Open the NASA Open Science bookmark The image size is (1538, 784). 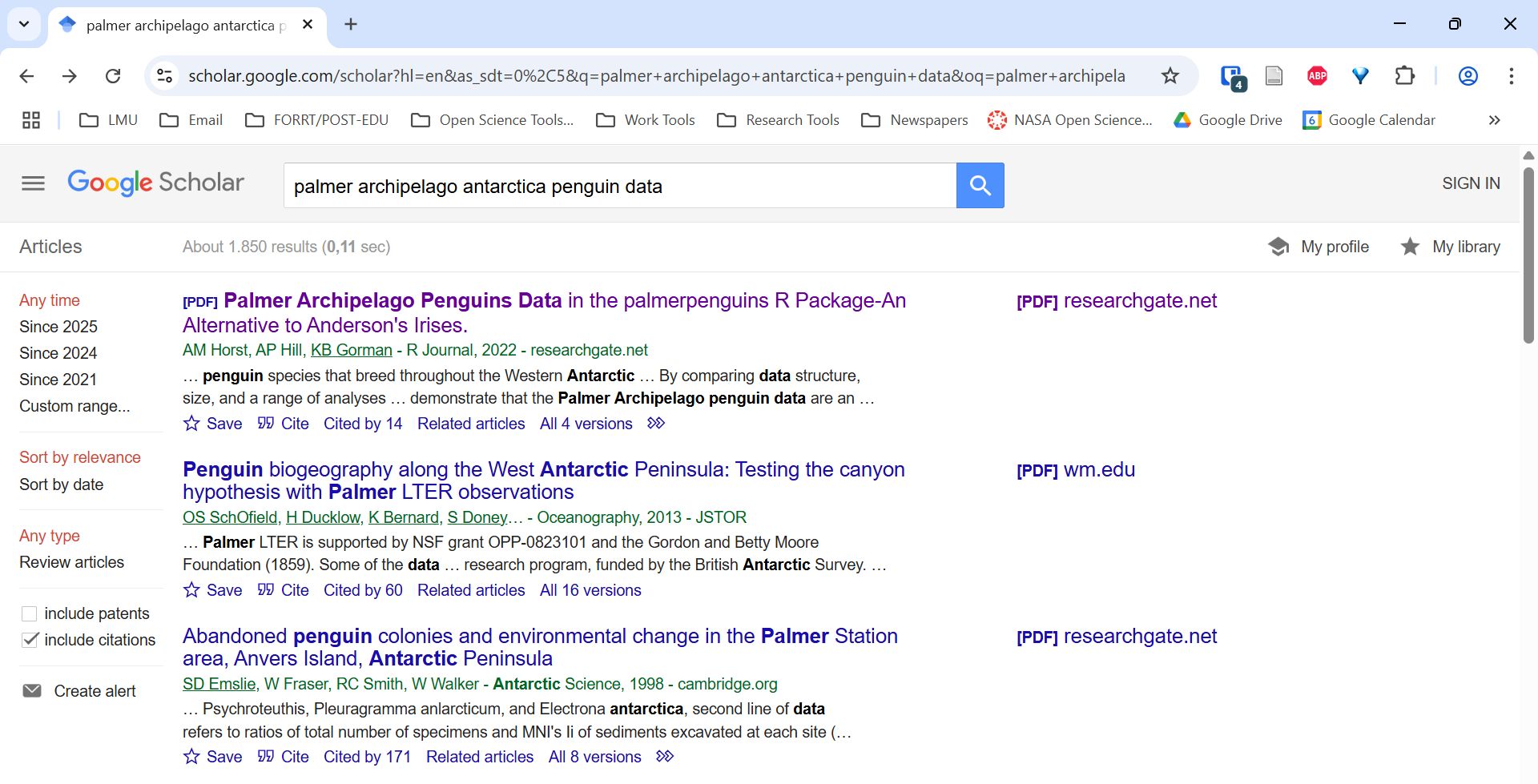(1070, 120)
